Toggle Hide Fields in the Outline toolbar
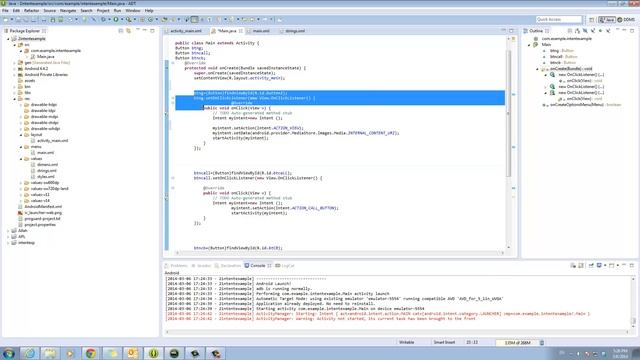Viewport: 640px width, 360px height. coord(585,31)
